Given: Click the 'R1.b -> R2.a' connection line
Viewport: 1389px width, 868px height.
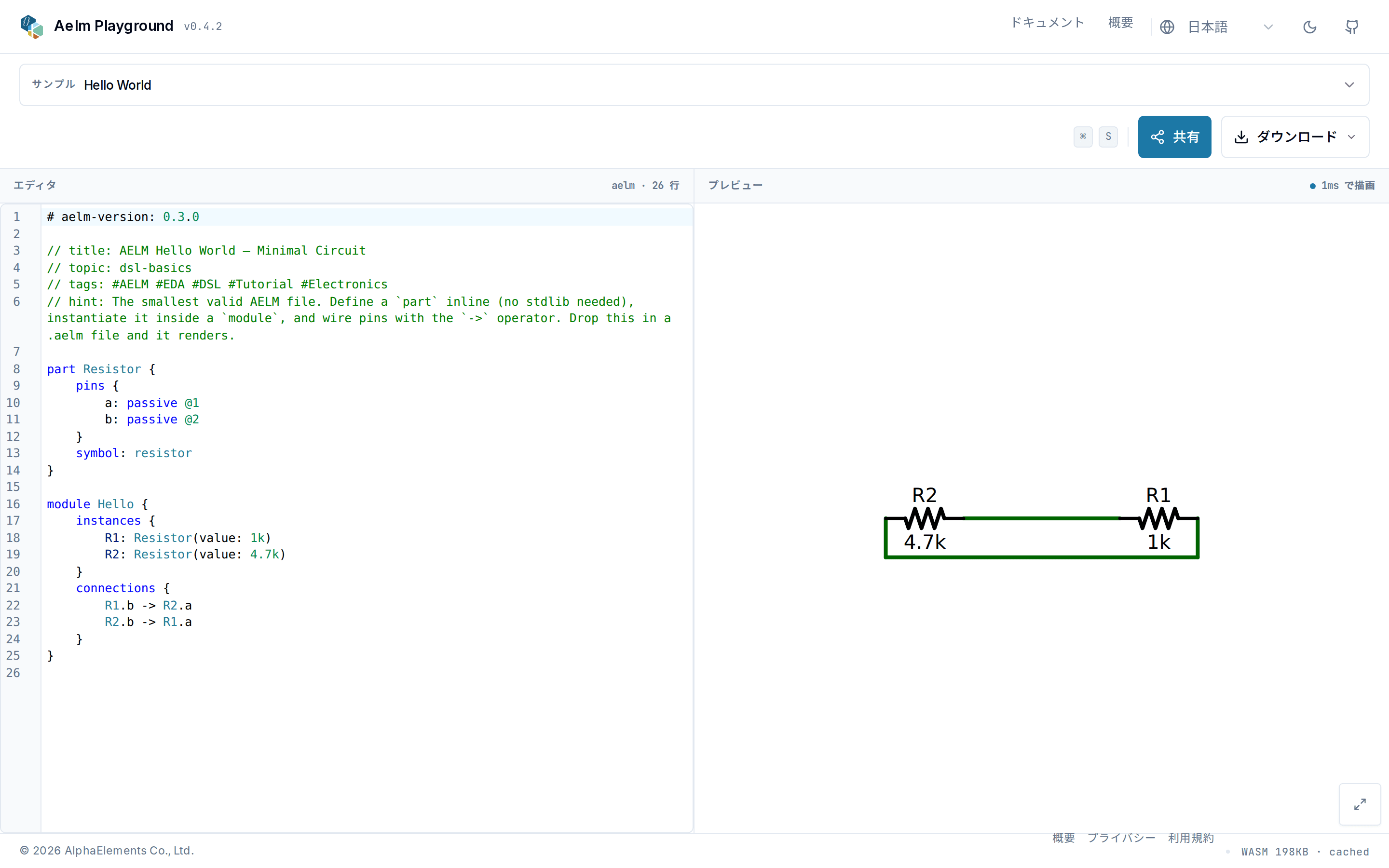Looking at the screenshot, I should (148, 606).
